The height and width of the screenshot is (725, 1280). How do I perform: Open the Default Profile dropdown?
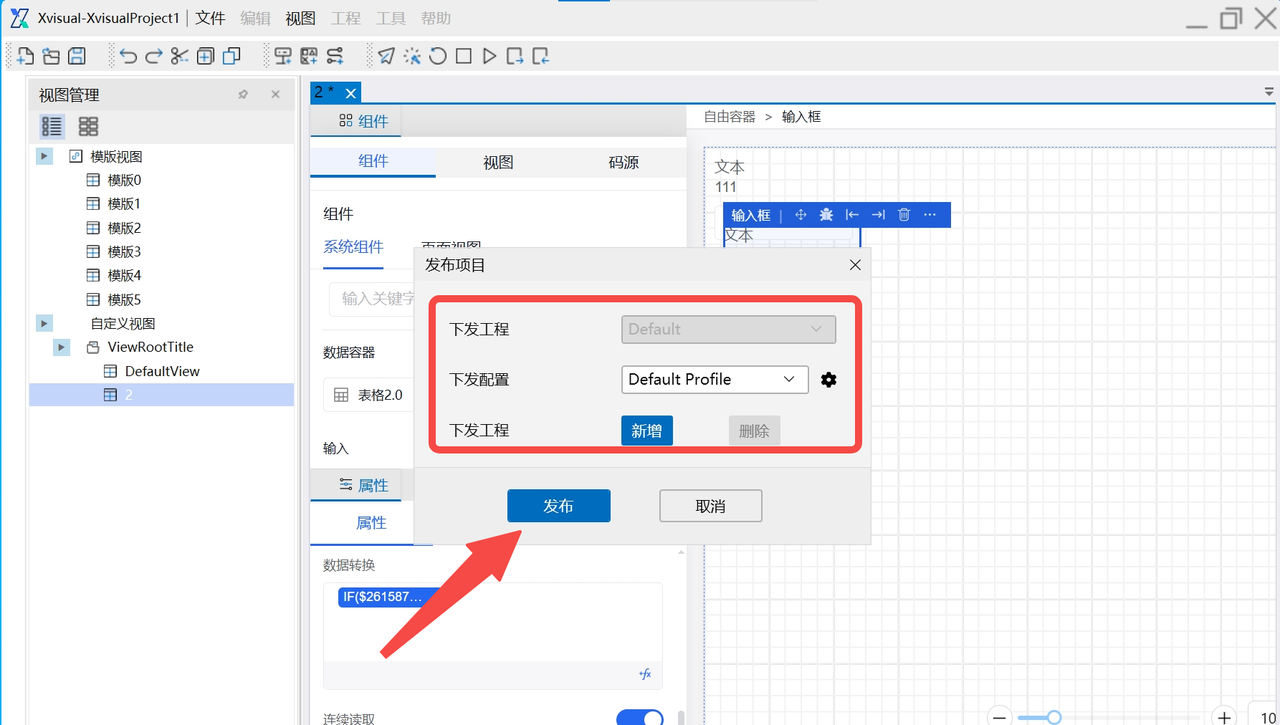point(715,379)
